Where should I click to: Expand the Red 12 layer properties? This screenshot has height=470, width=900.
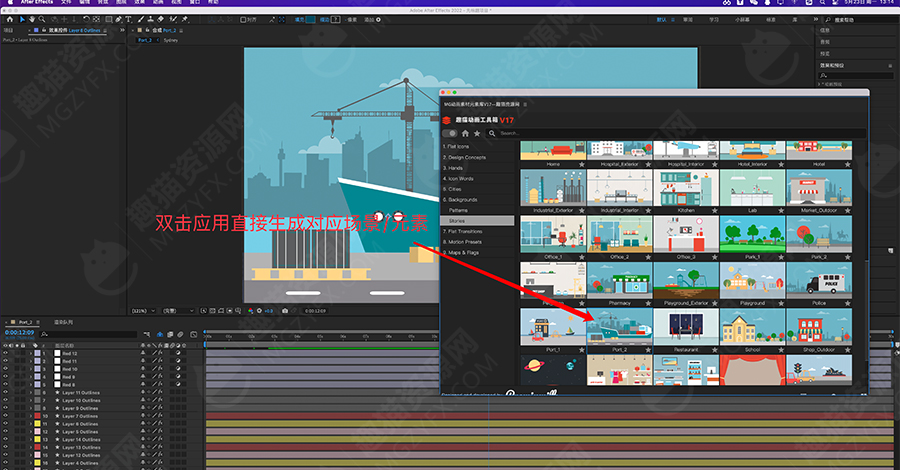[x=31, y=354]
